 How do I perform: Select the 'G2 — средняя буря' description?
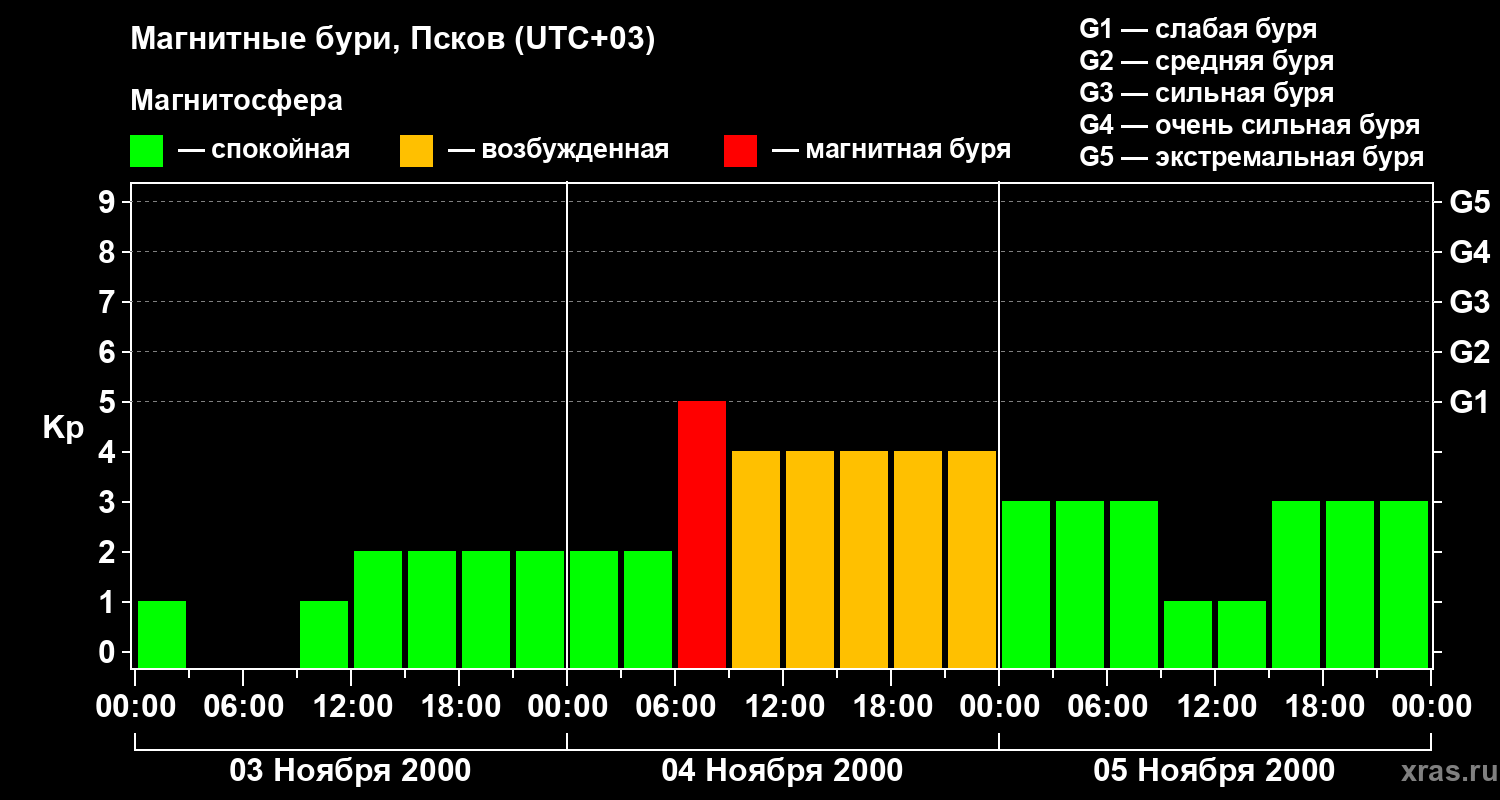click(x=1207, y=61)
